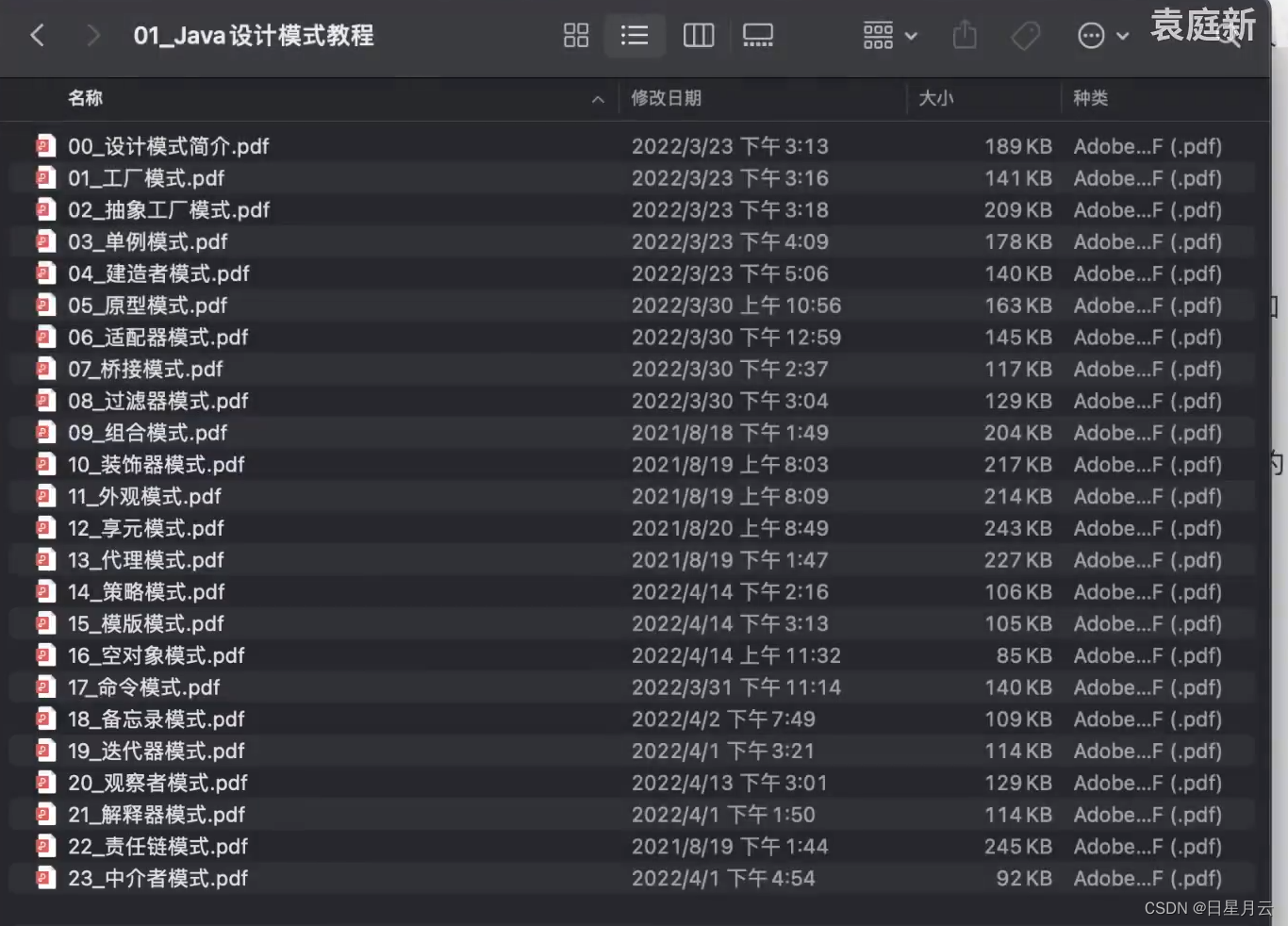1288x926 pixels.
Task: Switch to column view
Action: click(x=699, y=36)
